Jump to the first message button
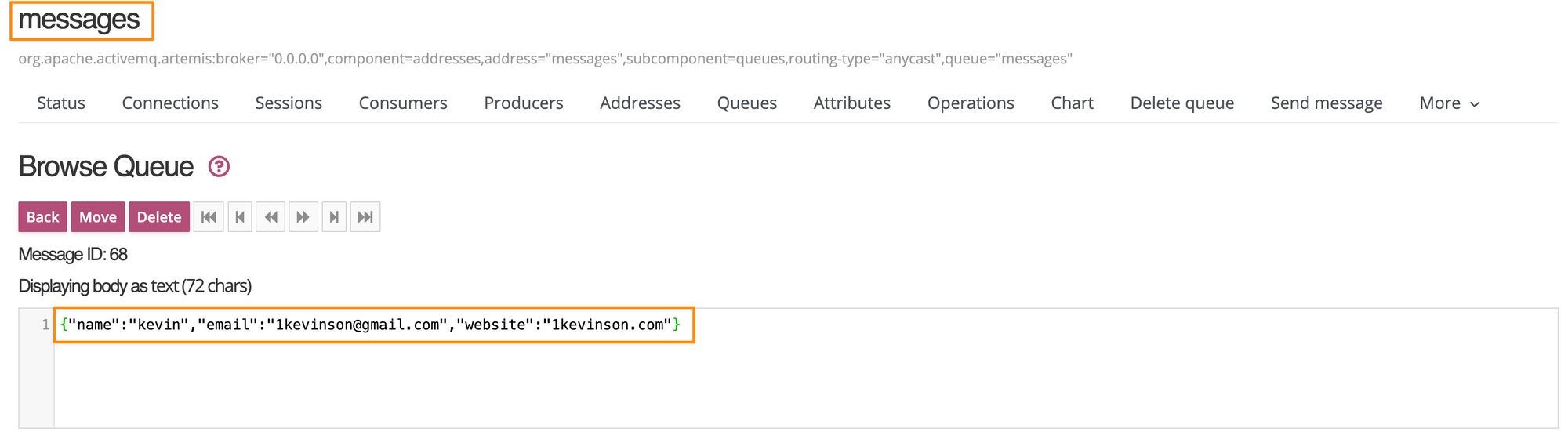Image resolution: width=1568 pixels, height=439 pixels. pos(209,217)
